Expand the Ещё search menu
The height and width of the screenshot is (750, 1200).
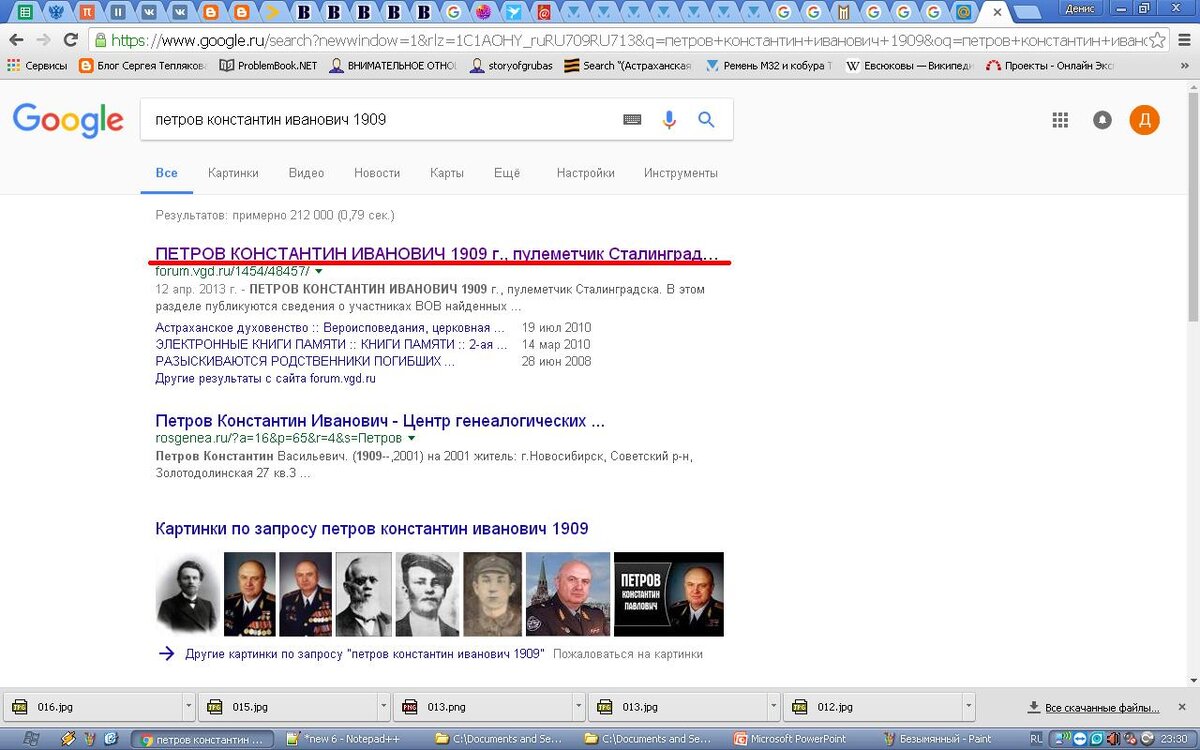[x=507, y=173]
